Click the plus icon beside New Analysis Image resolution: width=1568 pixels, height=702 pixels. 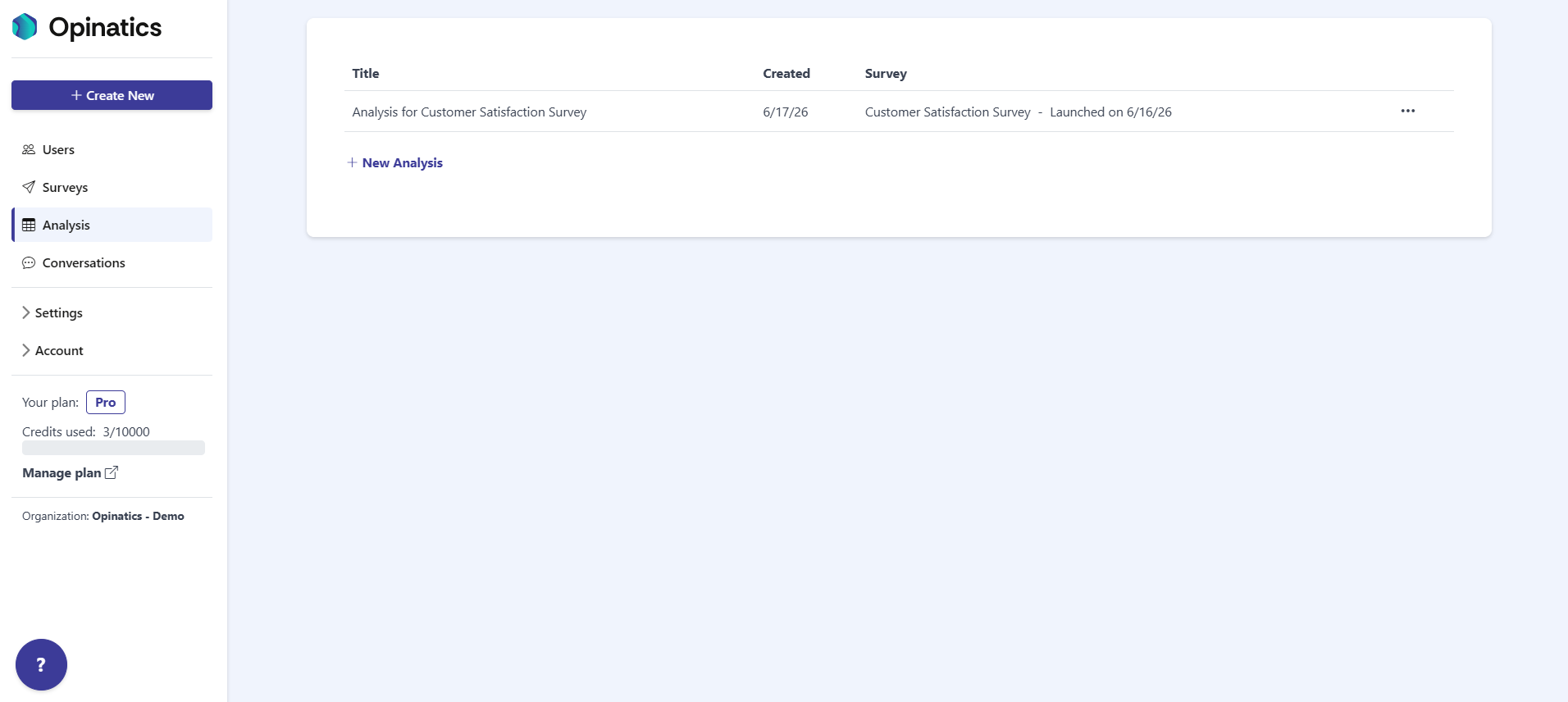click(x=352, y=162)
